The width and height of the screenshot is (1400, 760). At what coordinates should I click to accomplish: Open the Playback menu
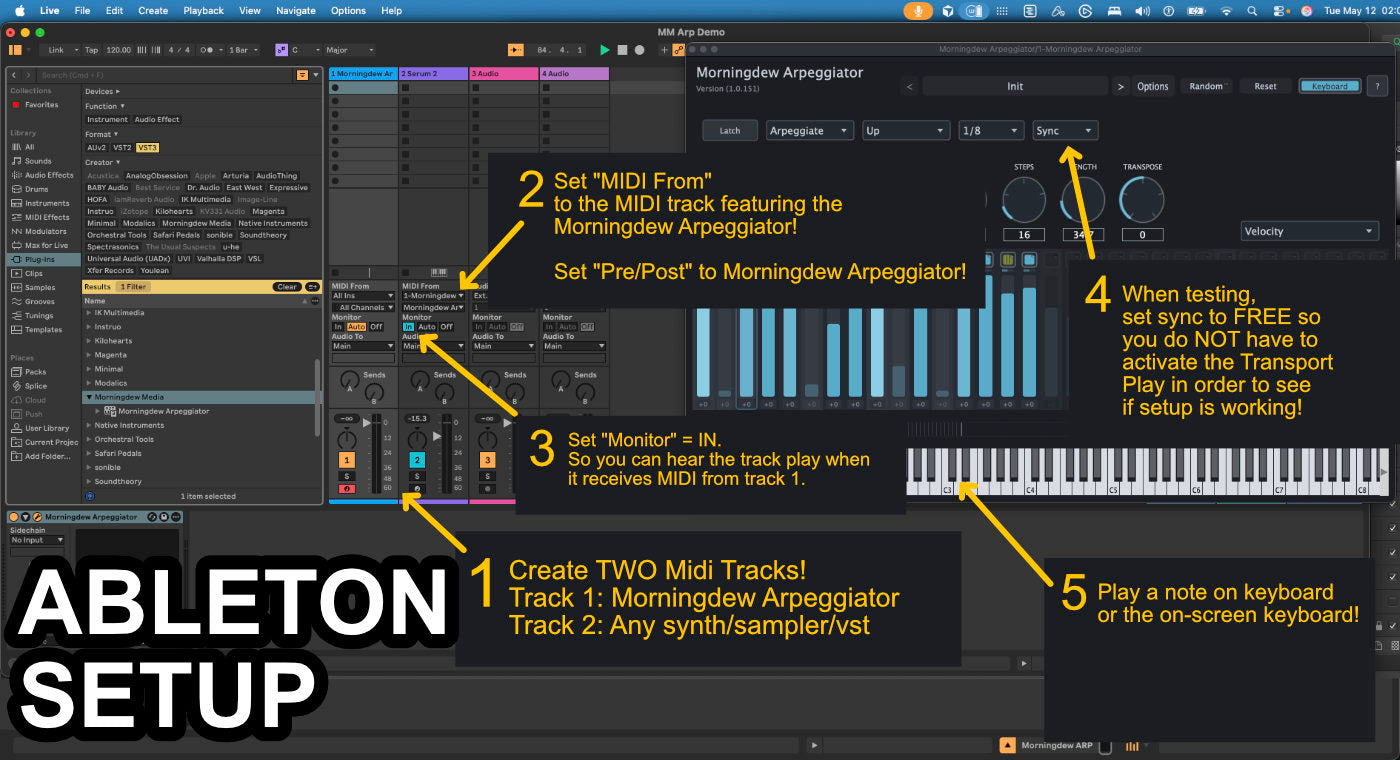coord(204,11)
